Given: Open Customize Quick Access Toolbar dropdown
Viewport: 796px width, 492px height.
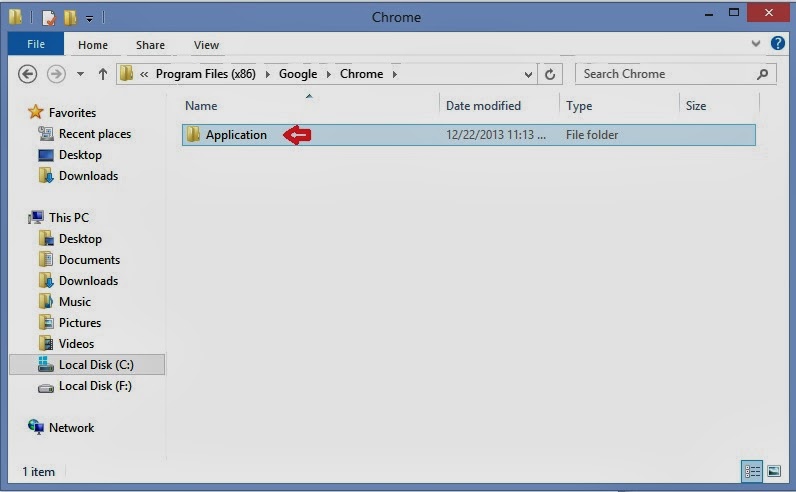Looking at the screenshot, I should coord(89,19).
